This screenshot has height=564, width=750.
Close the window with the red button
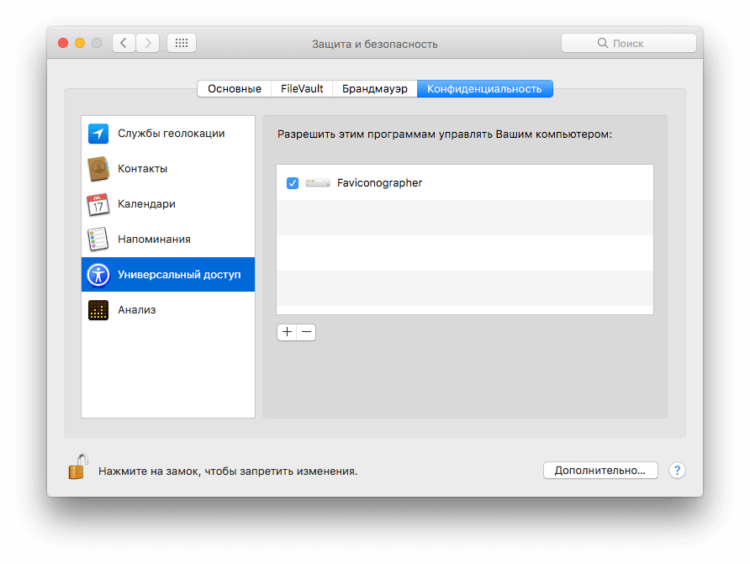click(63, 43)
